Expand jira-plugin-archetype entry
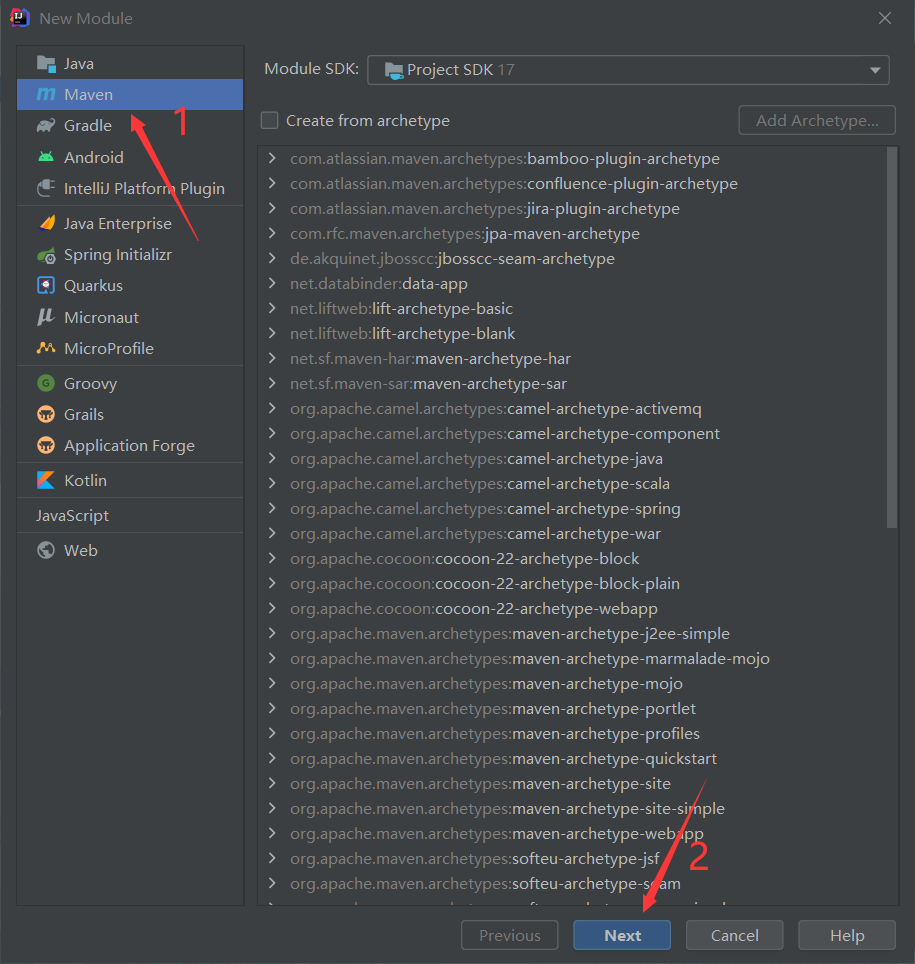 click(272, 208)
